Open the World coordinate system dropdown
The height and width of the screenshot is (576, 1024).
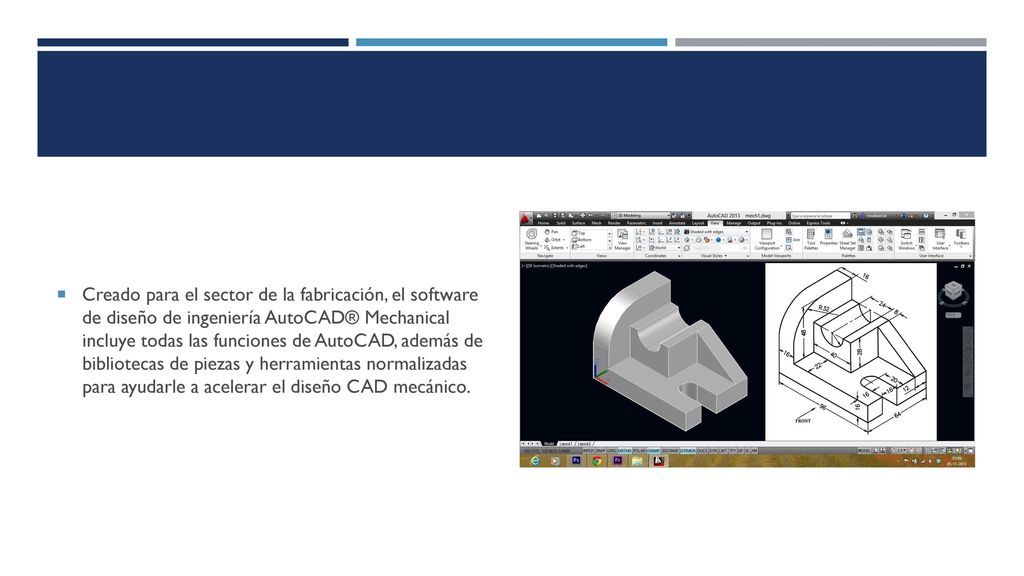point(664,248)
